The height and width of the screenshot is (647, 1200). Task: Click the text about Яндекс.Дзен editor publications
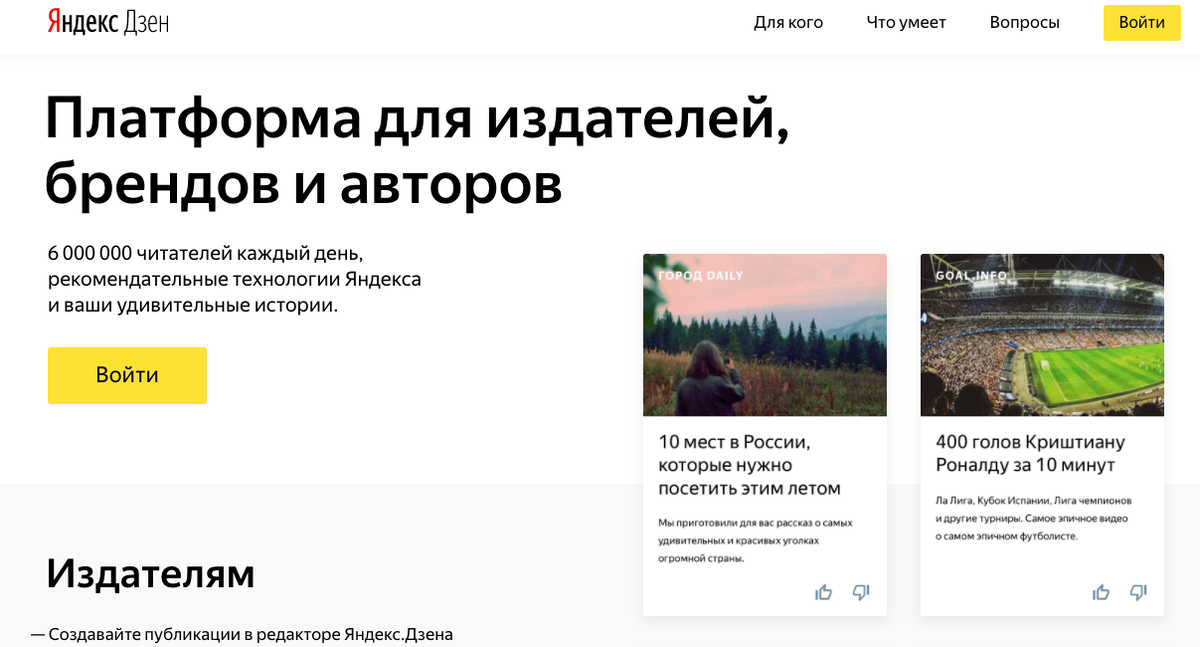[x=243, y=634]
